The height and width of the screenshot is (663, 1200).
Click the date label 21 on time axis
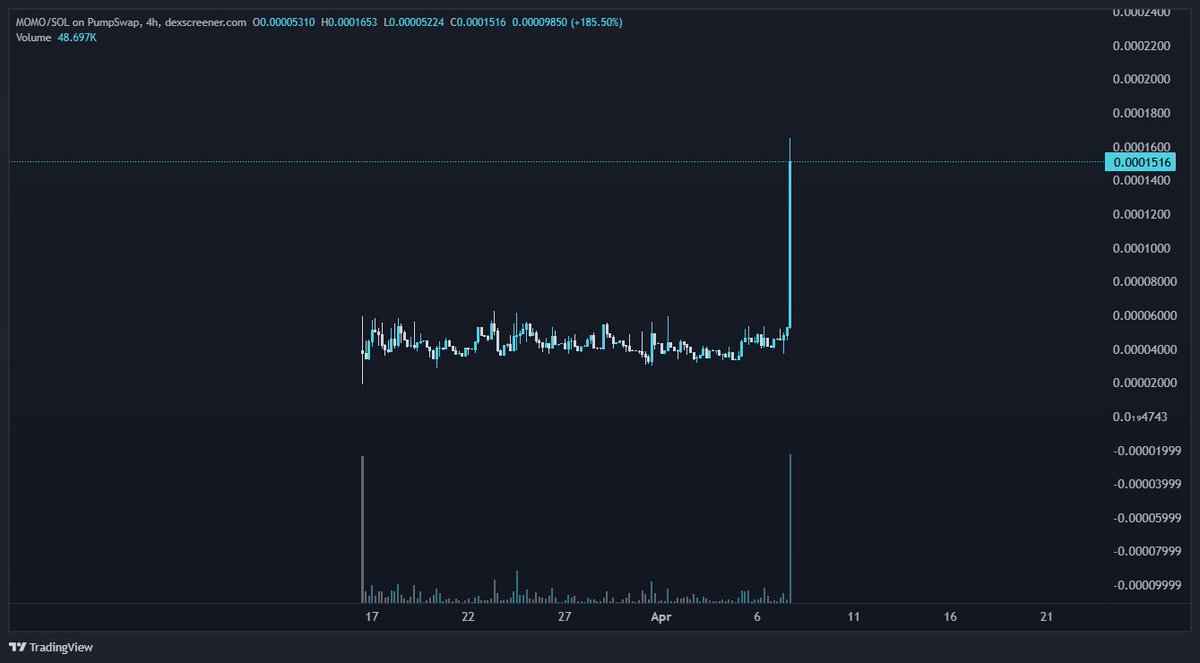(x=1047, y=617)
